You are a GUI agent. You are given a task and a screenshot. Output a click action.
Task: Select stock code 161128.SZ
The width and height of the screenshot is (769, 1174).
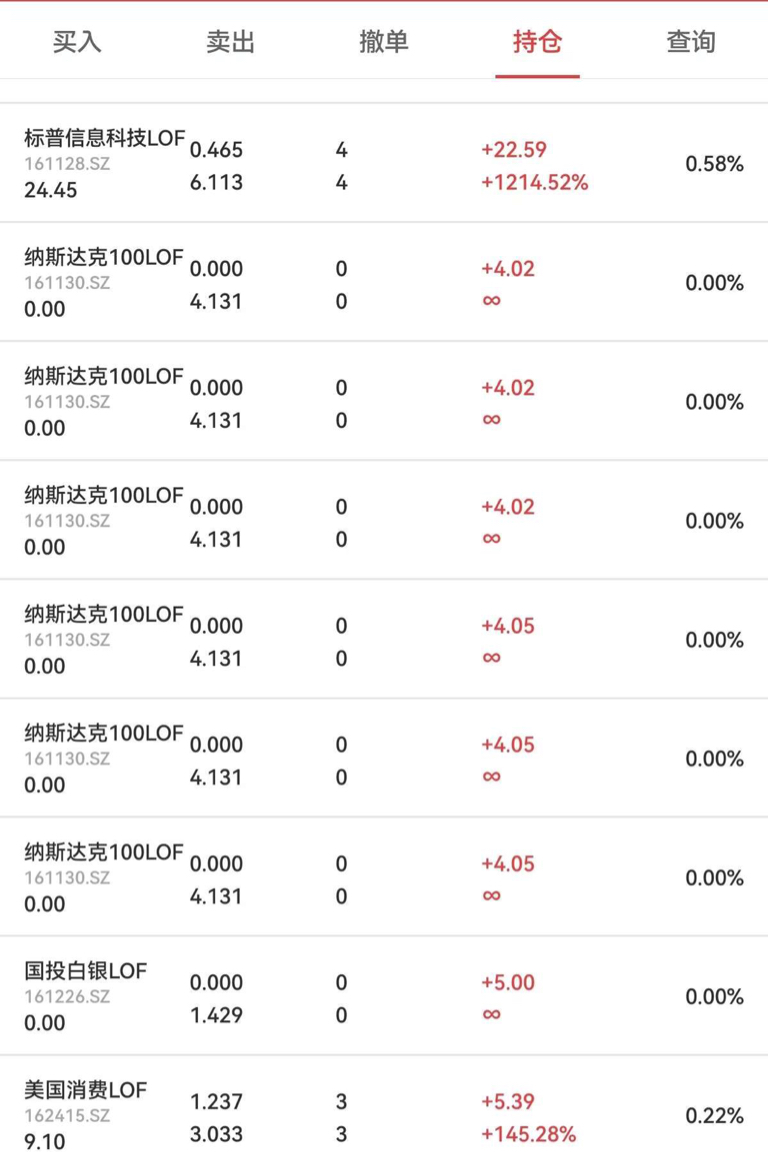point(67,164)
